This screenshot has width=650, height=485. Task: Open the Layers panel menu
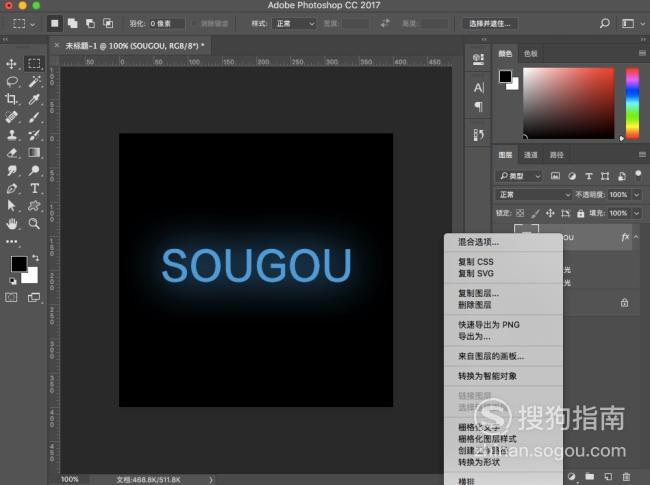point(642,155)
